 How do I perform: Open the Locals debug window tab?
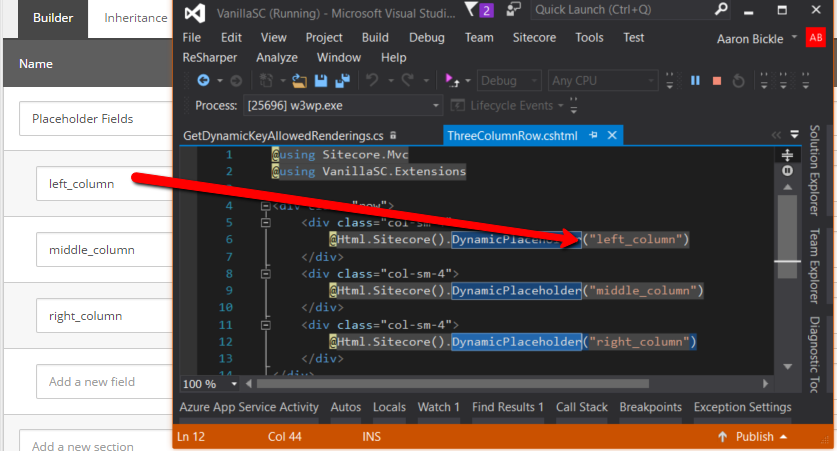pos(389,407)
